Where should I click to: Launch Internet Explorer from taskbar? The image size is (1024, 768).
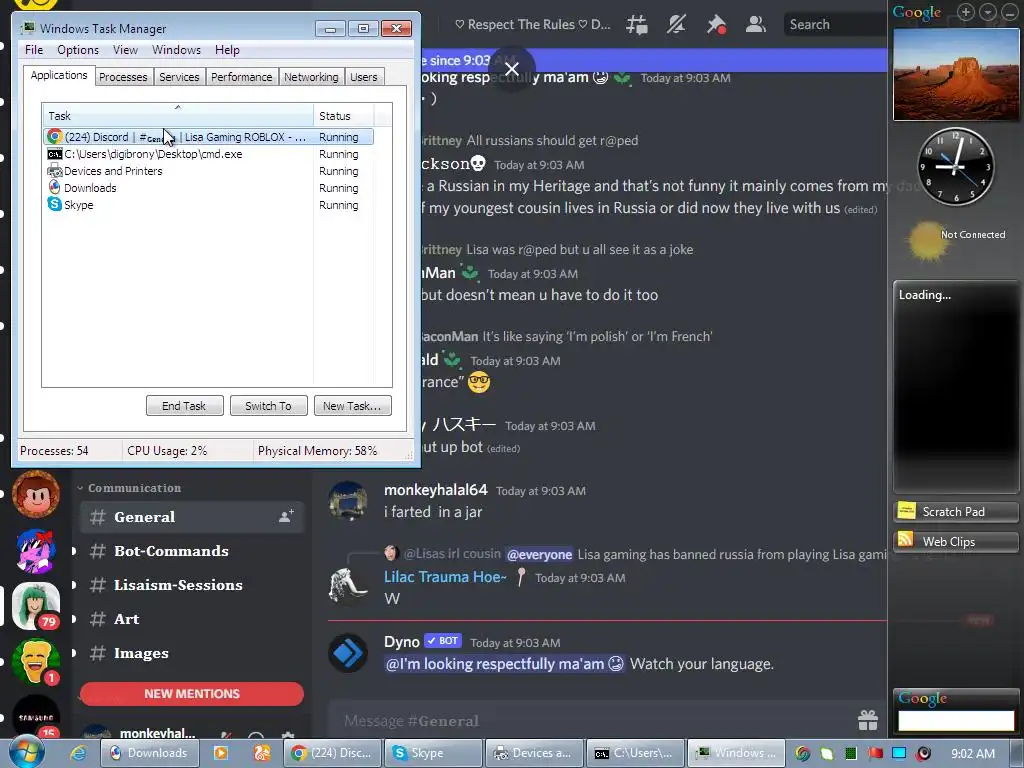click(78, 753)
